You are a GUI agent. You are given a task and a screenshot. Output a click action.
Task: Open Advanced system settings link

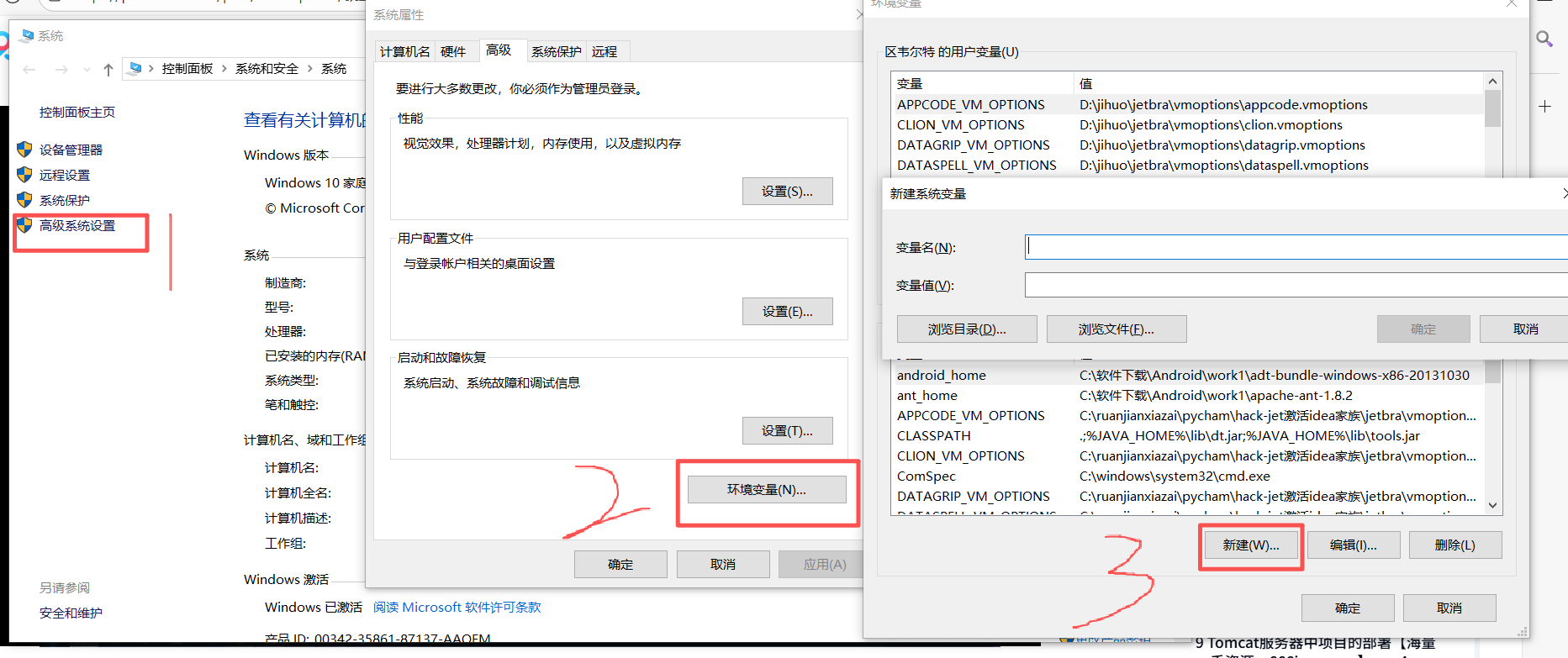click(77, 225)
